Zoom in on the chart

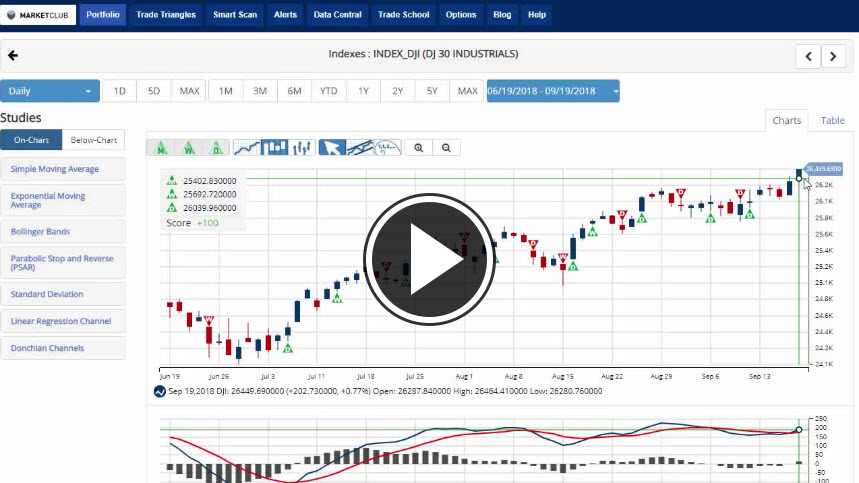coord(419,148)
